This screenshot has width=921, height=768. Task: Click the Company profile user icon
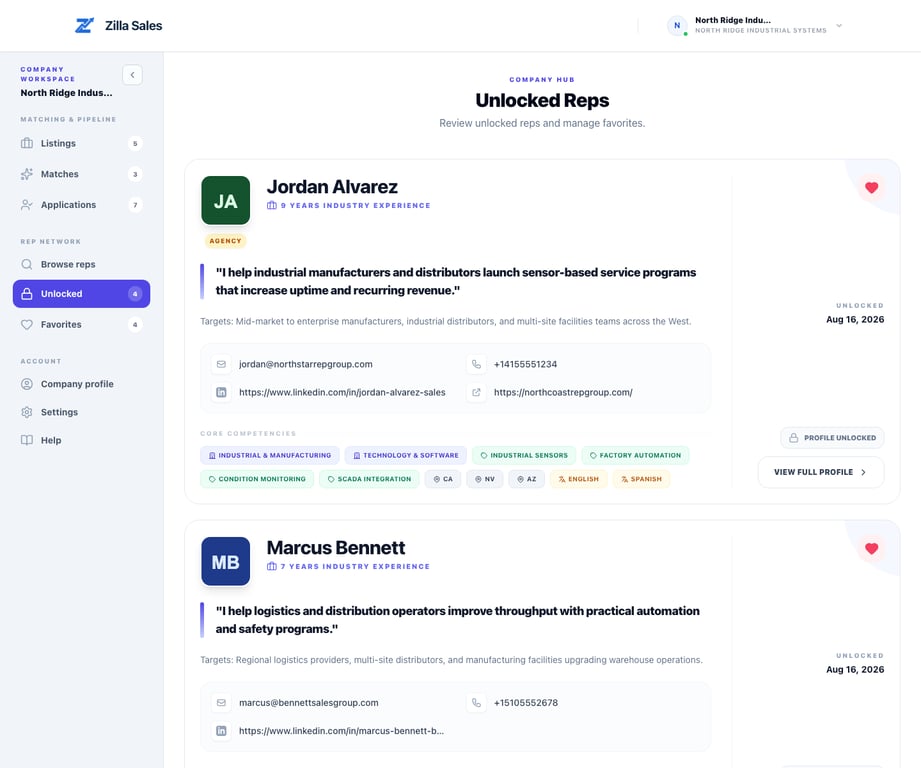[x=27, y=384]
